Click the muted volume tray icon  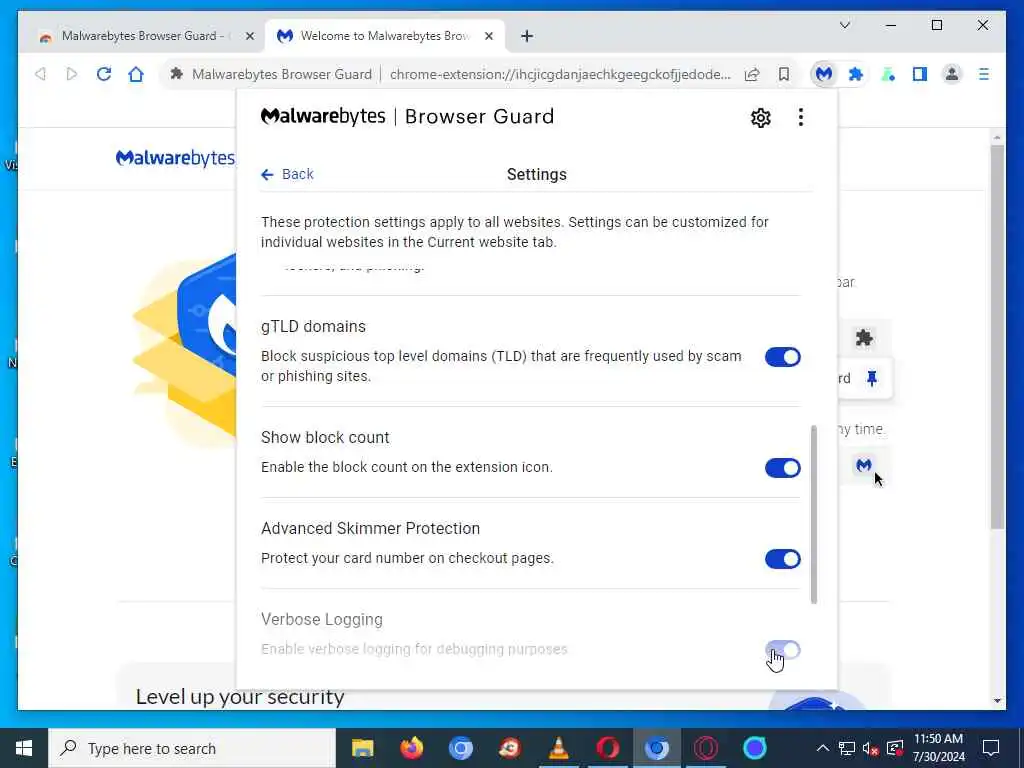(x=871, y=748)
